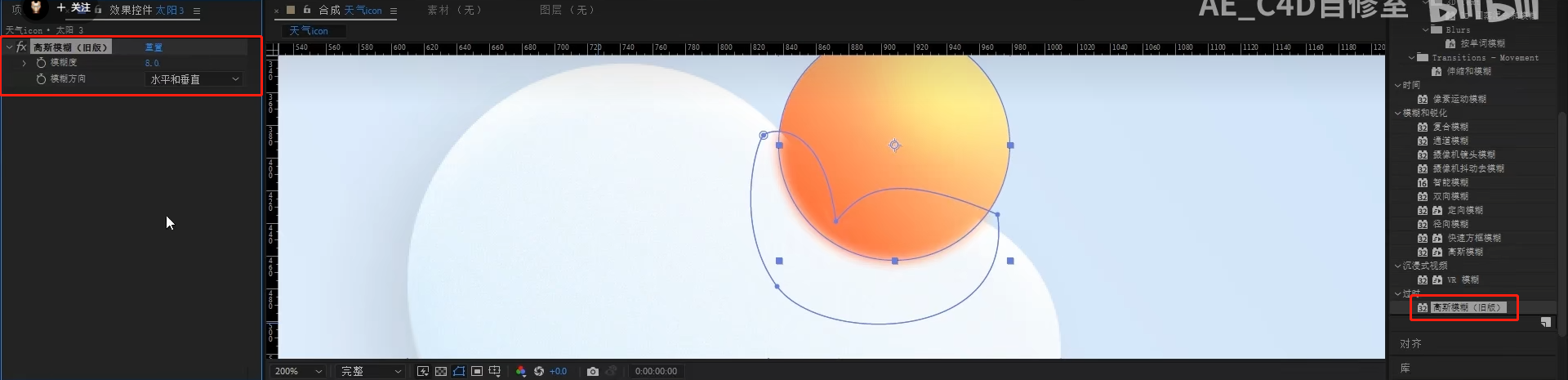Click the show snapshot icon
Image resolution: width=1568 pixels, height=380 pixels.
pos(611,371)
